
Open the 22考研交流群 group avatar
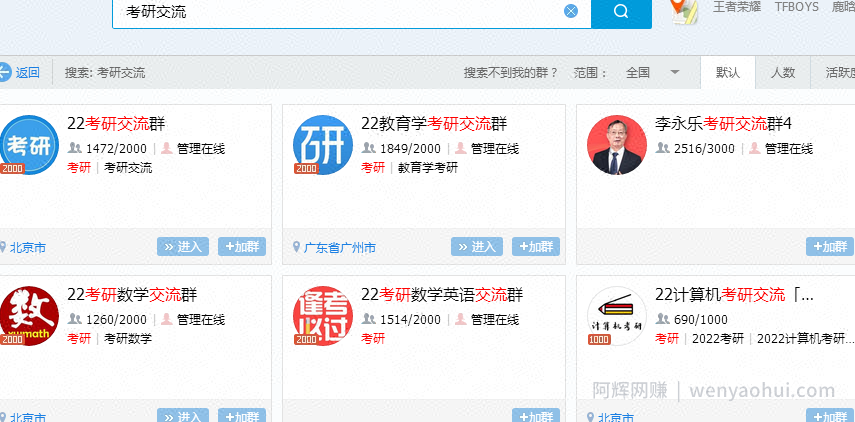[28, 145]
